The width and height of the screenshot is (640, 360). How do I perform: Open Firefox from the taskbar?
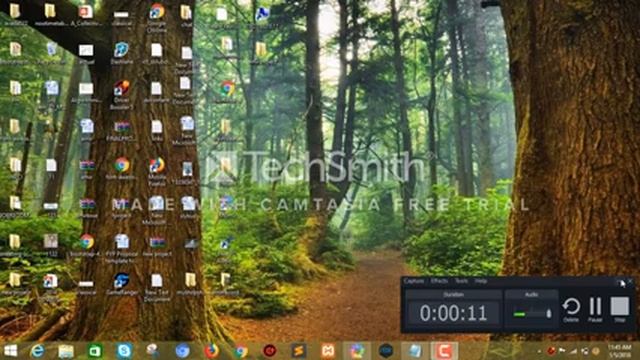pos(211,351)
